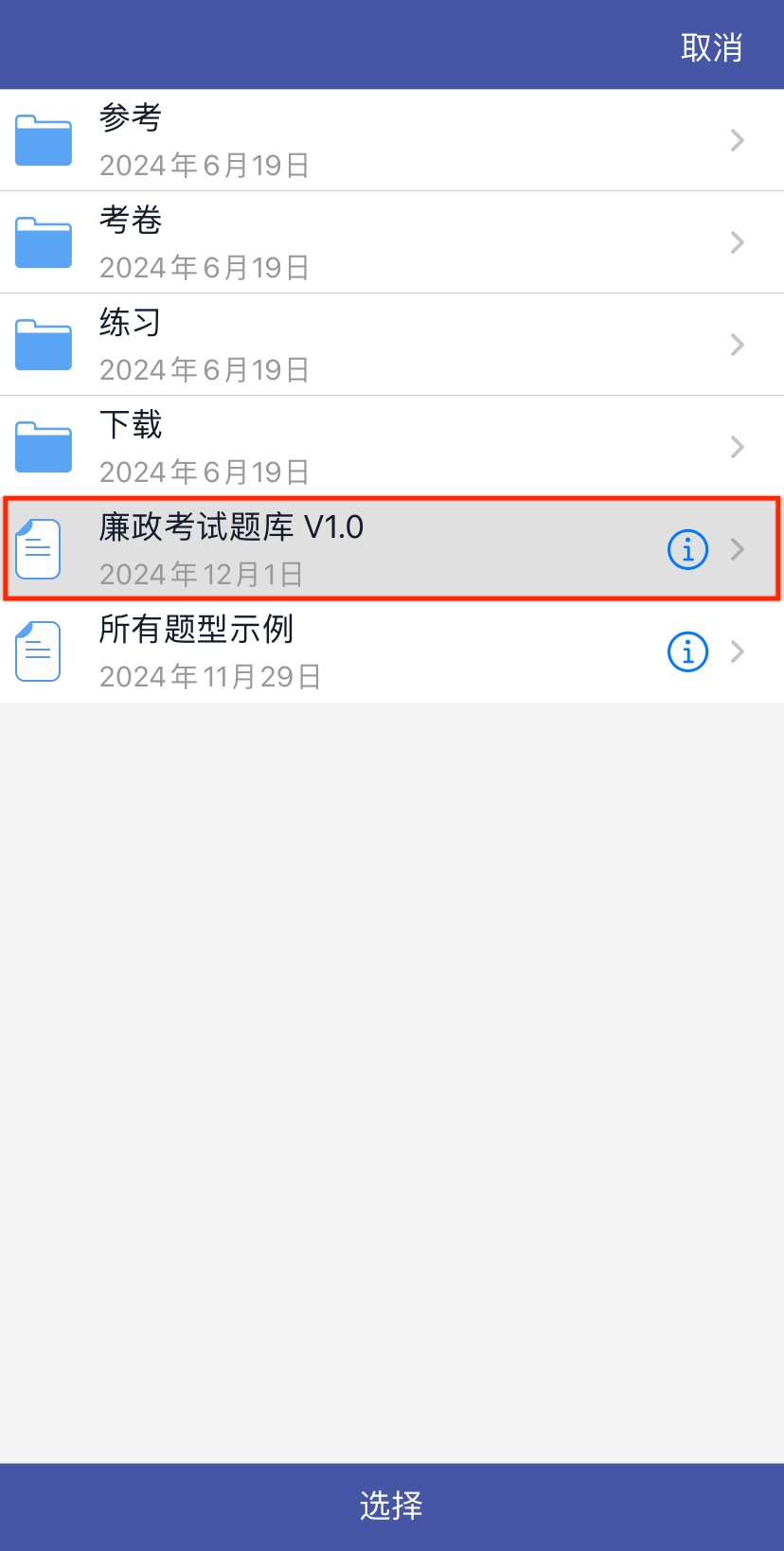Expand the 练习 folder chevron
784x1551 pixels.
738,345
